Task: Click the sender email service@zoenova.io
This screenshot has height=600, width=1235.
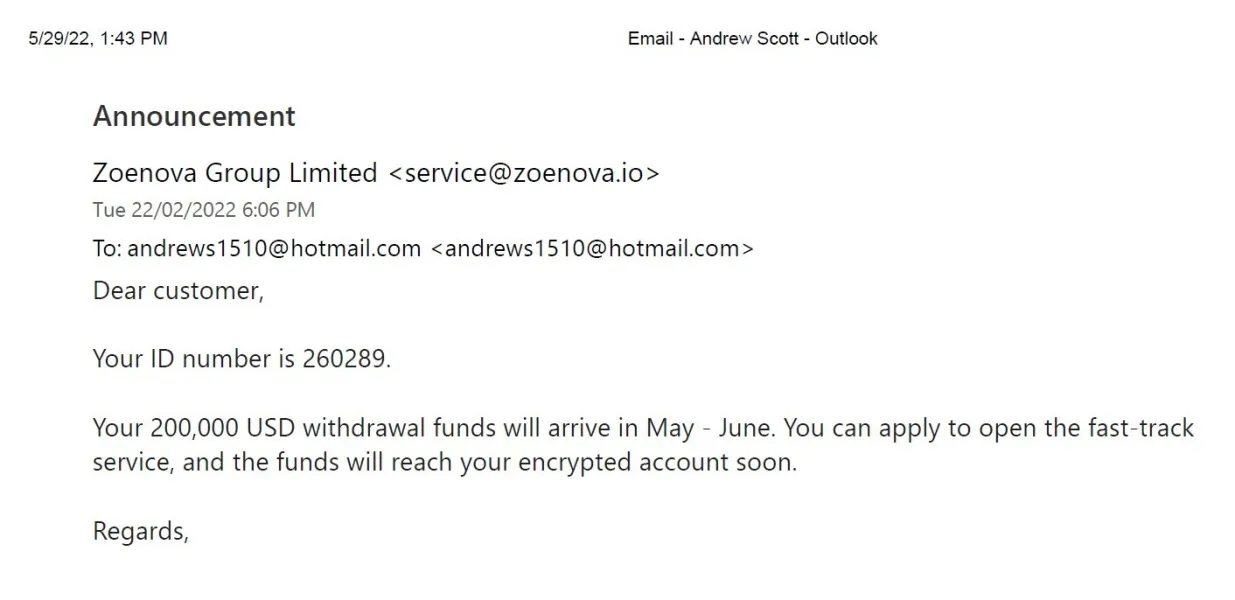Action: (523, 173)
